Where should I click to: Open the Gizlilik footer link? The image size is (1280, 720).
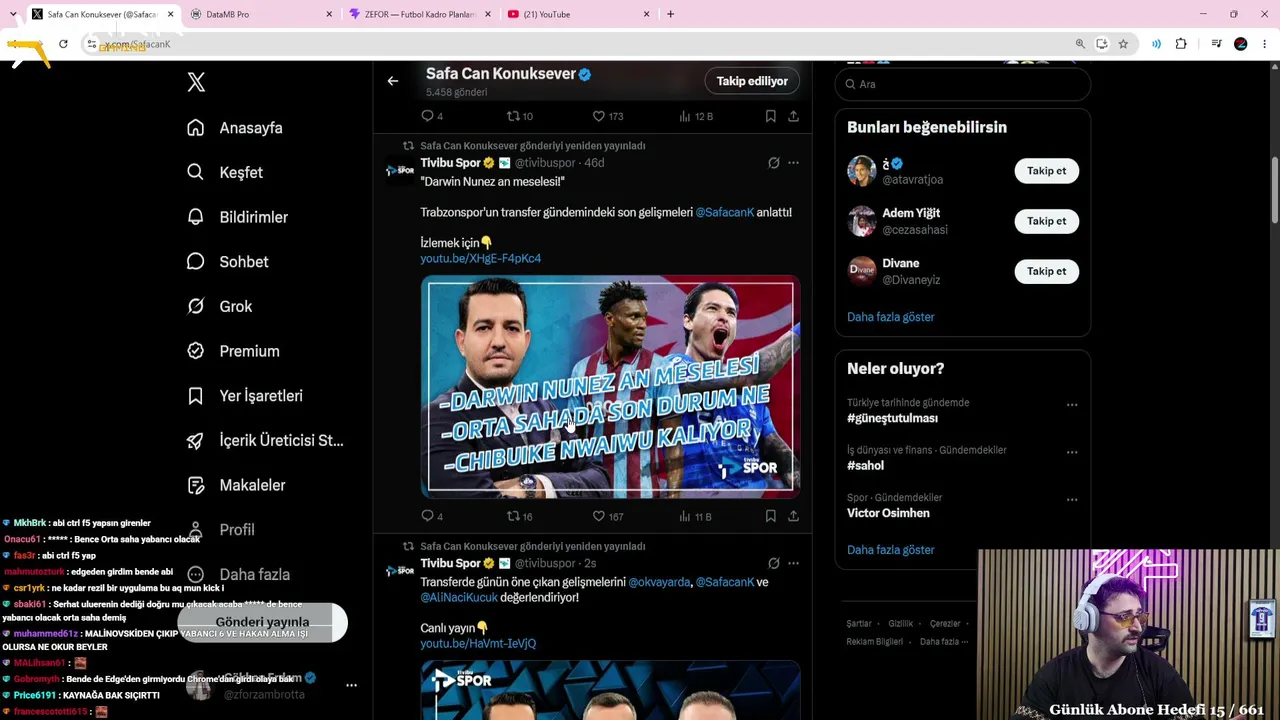[901, 624]
